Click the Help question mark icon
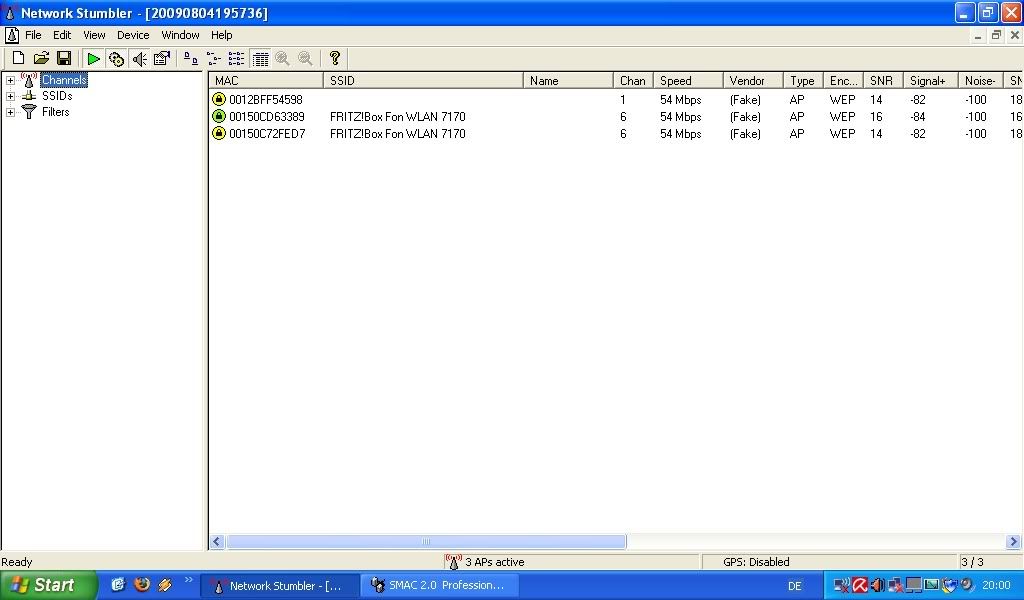Image resolution: width=1024 pixels, height=600 pixels. pos(335,59)
